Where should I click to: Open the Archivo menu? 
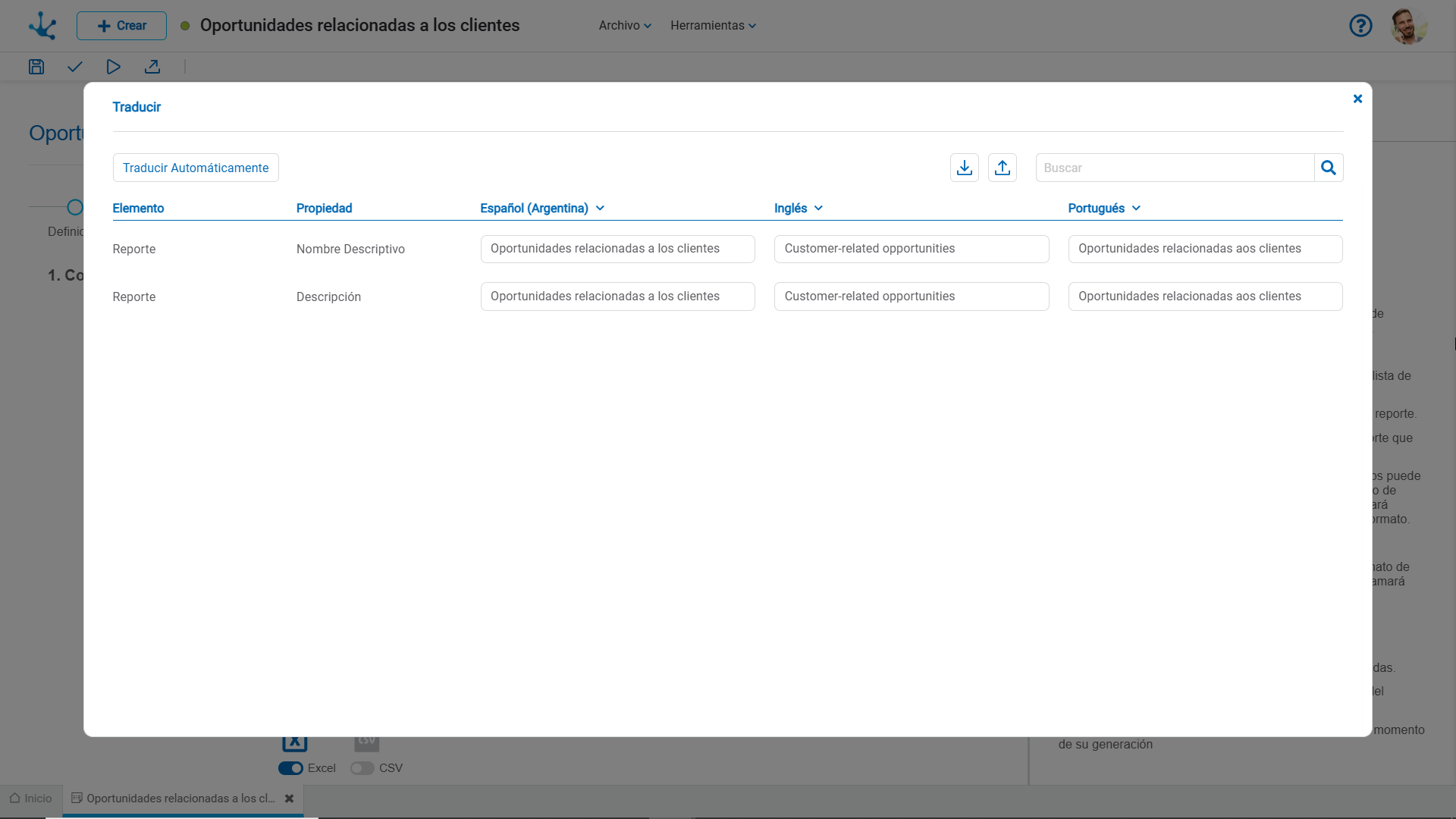click(x=625, y=26)
